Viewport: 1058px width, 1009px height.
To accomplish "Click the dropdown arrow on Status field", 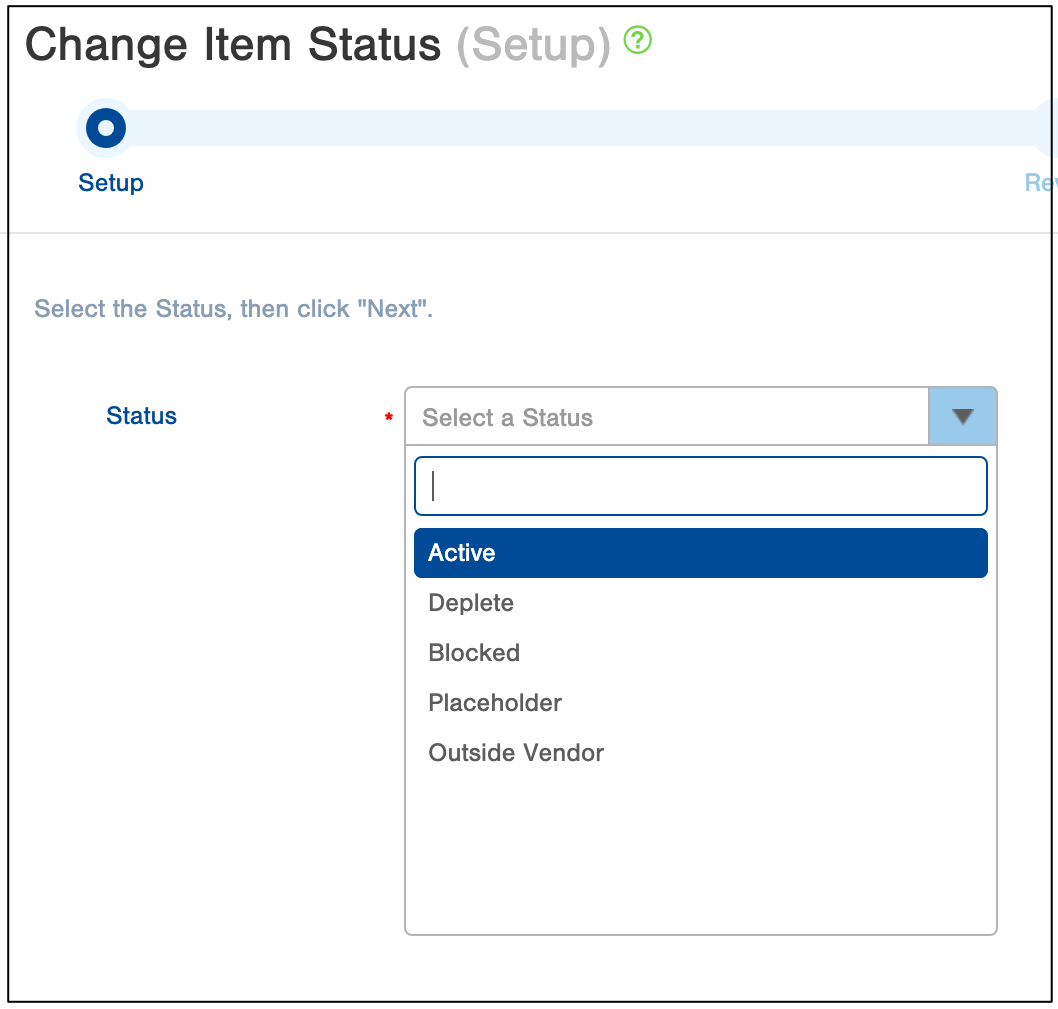I will click(962, 417).
